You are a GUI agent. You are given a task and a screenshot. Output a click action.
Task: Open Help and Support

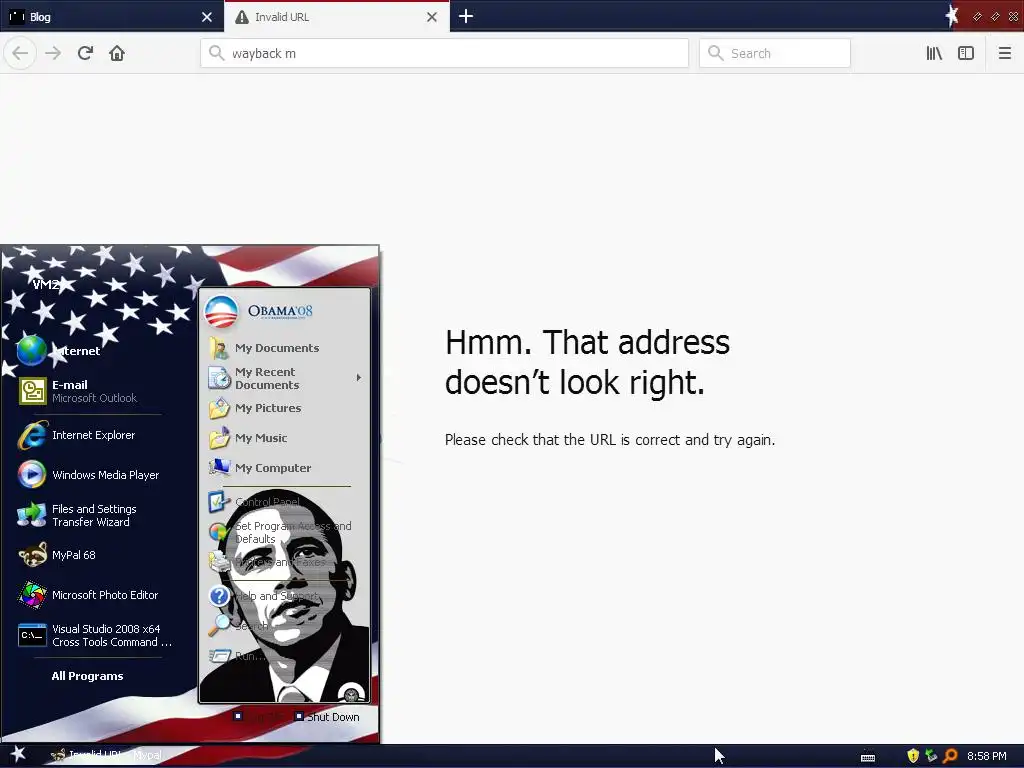(264, 596)
